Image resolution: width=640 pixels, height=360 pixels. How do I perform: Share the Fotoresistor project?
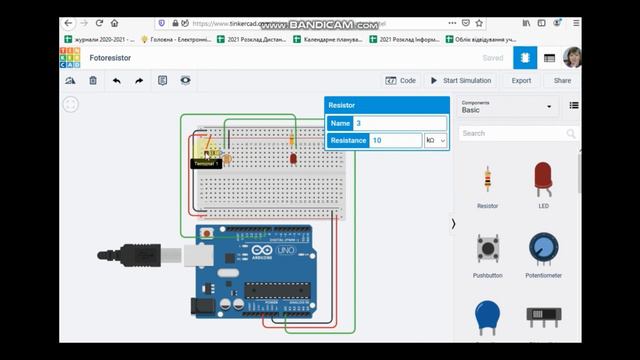(x=562, y=80)
